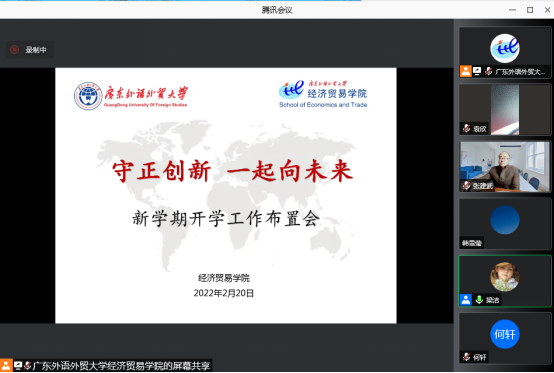Click the screen share icon on first participant
Image resolution: width=554 pixels, height=373 pixels.
pyautogui.click(x=477, y=71)
